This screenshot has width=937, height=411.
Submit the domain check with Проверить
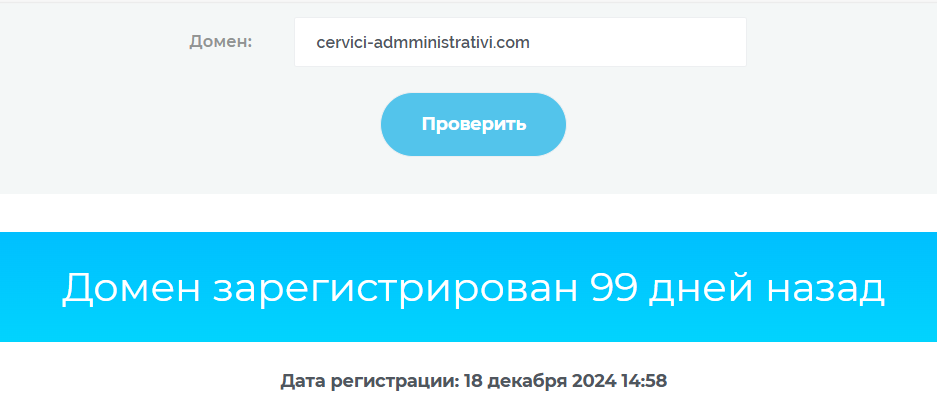(x=473, y=124)
